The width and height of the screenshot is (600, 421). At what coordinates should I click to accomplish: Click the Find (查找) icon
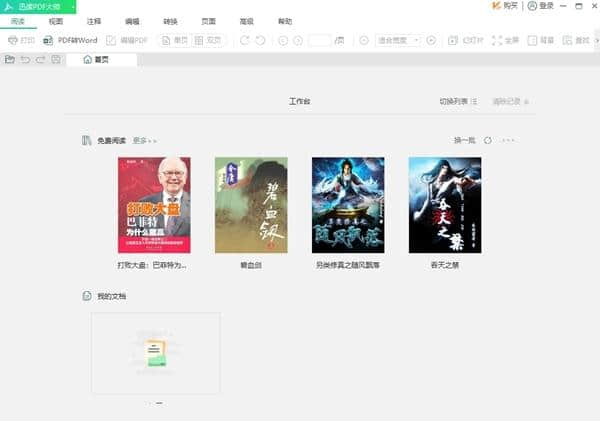point(575,40)
